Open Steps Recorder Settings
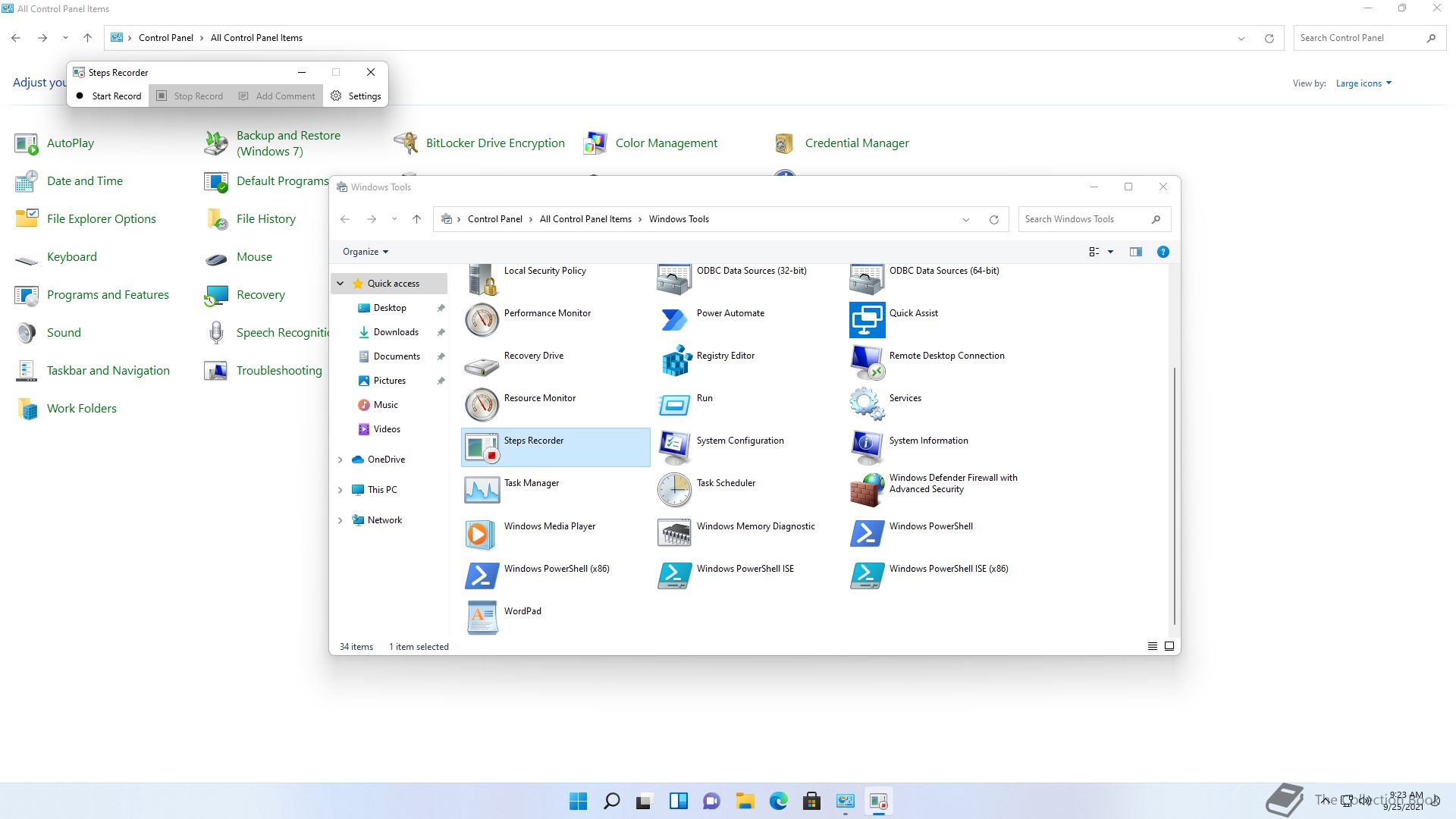1456x819 pixels. (356, 96)
